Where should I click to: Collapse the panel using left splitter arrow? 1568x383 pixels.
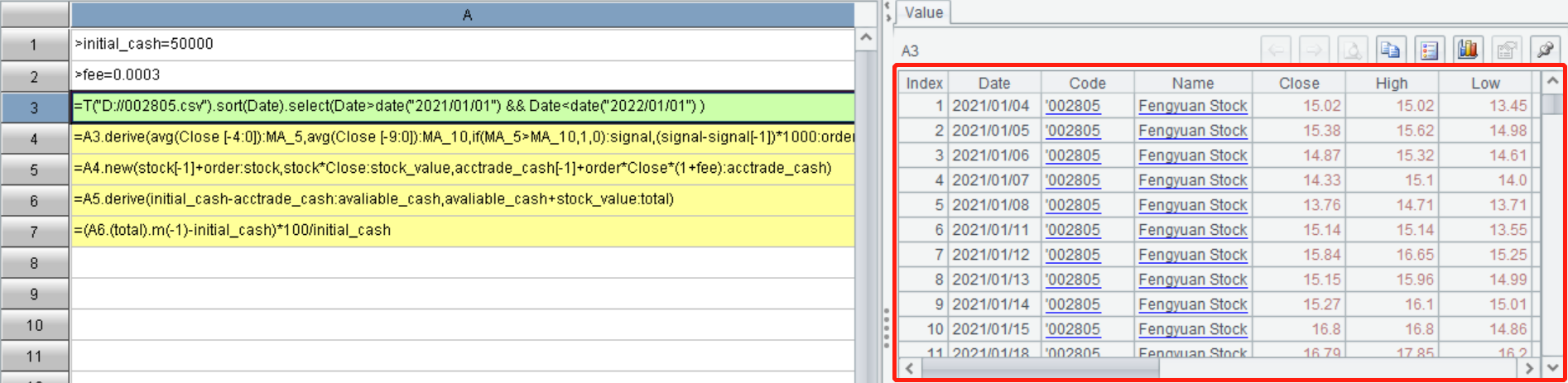(x=887, y=7)
